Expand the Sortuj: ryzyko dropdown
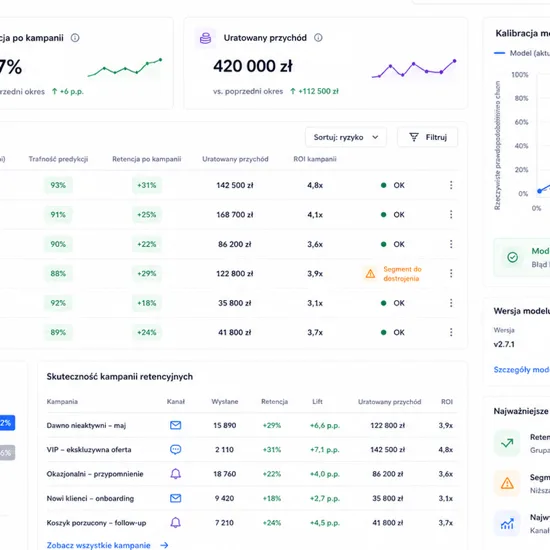The height and width of the screenshot is (550, 550). pyautogui.click(x=346, y=137)
